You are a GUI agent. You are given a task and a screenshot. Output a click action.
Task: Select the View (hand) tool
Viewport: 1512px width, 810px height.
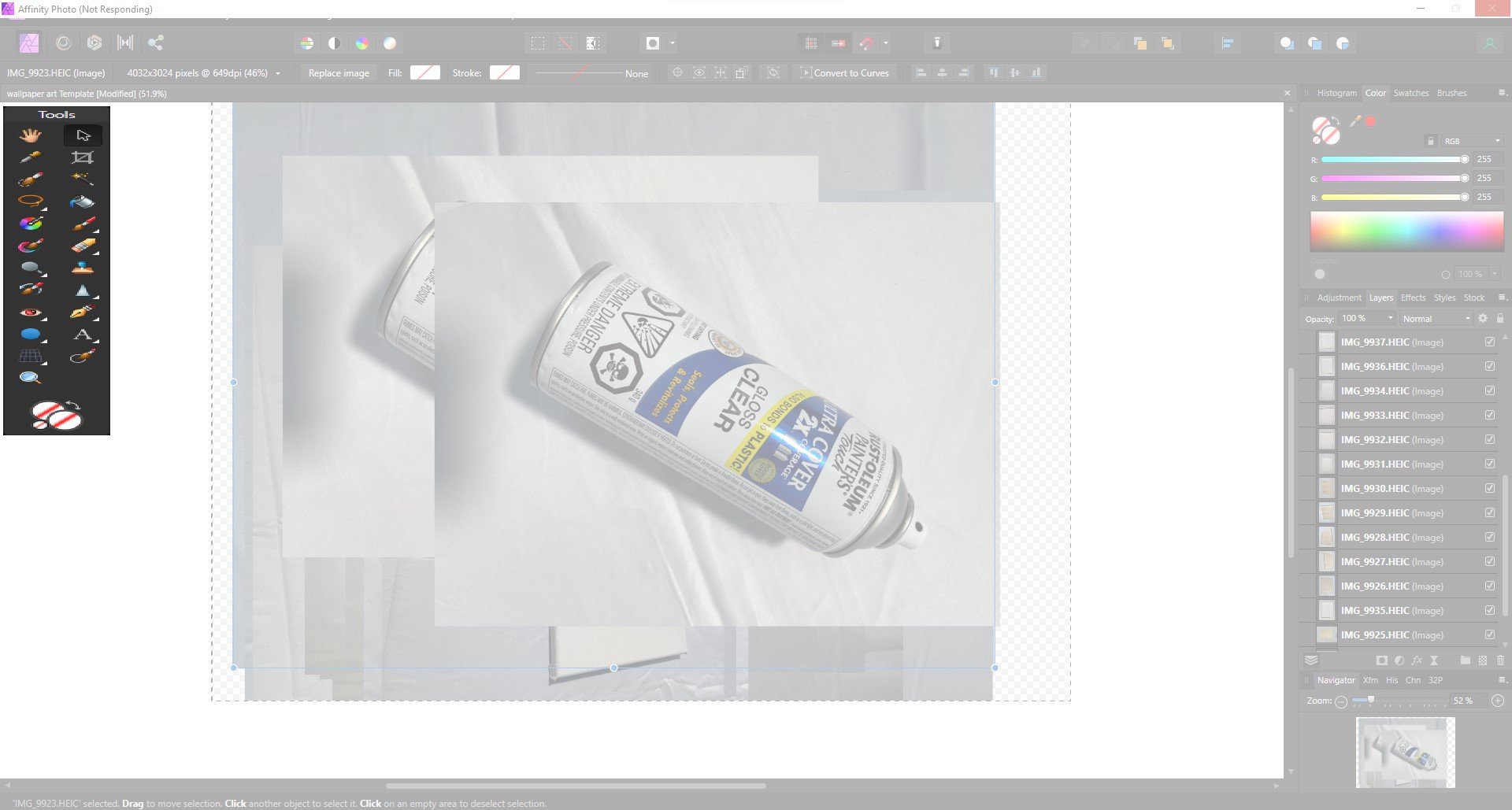[31, 135]
